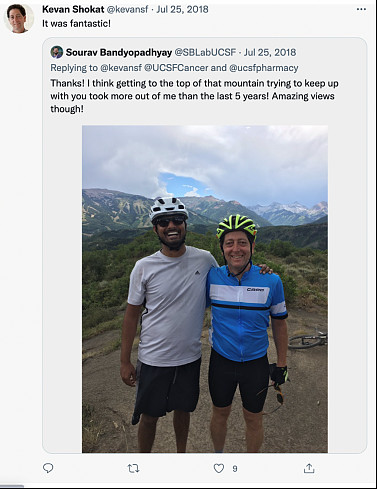This screenshot has width=377, height=489.
Task: Open the @ucsfpharmacy mention
Action: 263,68
